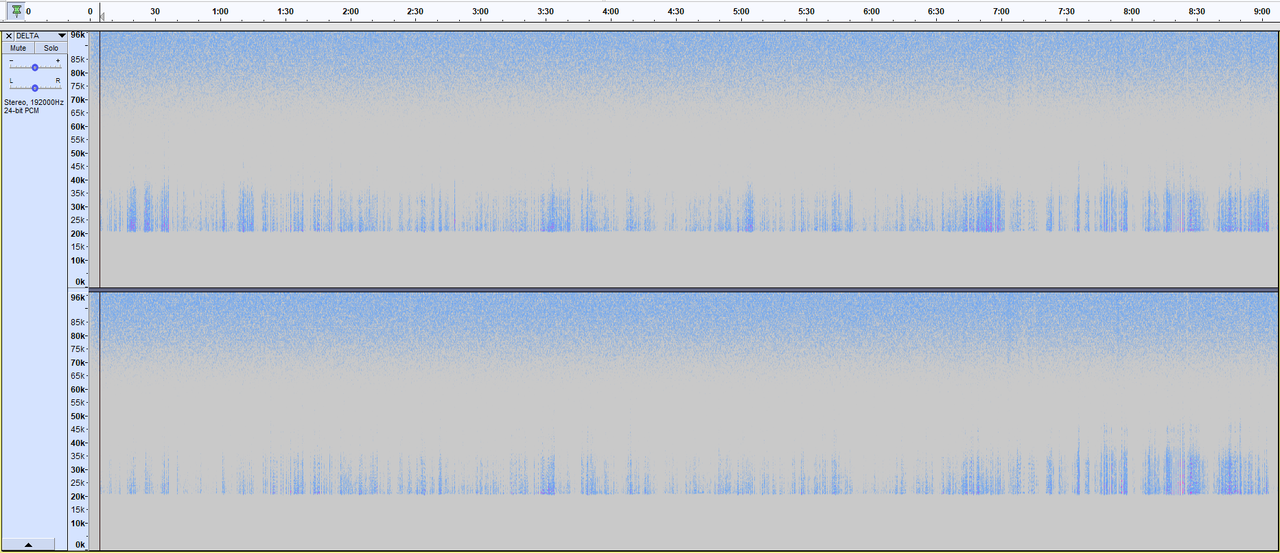The height and width of the screenshot is (553, 1280).
Task: Click timeline ruler at 4:00
Action: pyautogui.click(x=610, y=11)
